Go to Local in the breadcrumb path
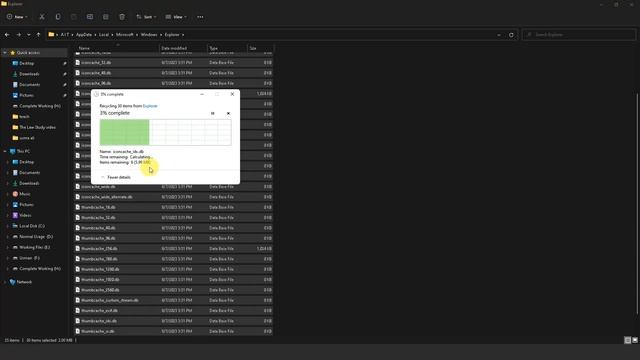640x360 pixels. pos(104,35)
